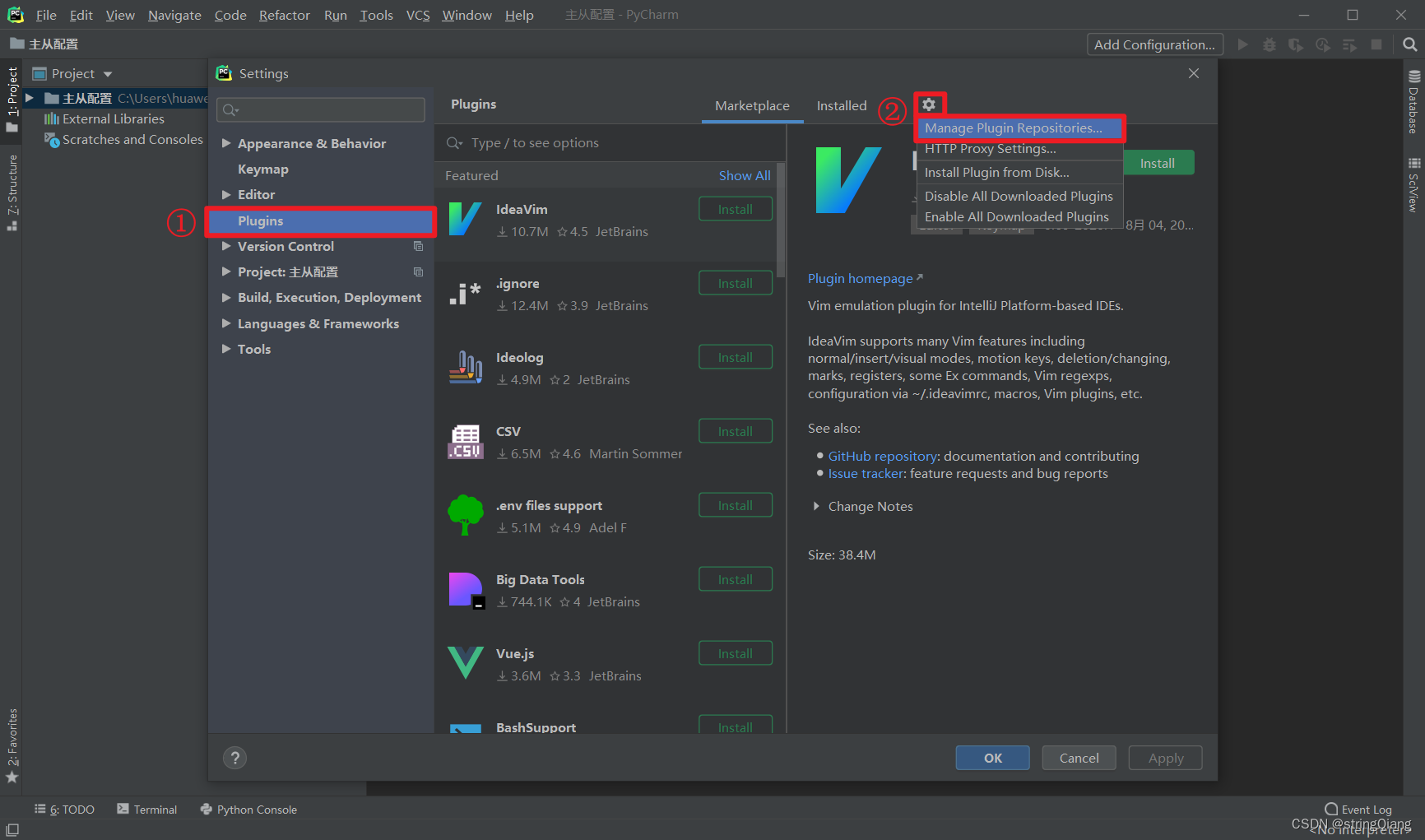Open the TODO tool window
The height and width of the screenshot is (840, 1425).
pos(64,810)
